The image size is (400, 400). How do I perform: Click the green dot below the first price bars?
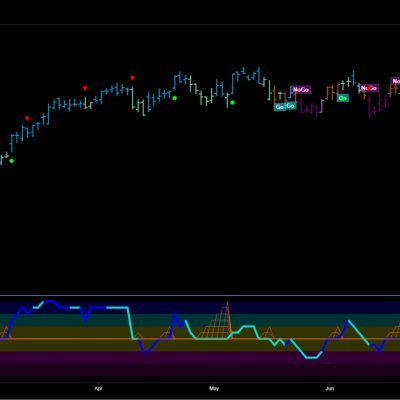pyautogui.click(x=12, y=161)
